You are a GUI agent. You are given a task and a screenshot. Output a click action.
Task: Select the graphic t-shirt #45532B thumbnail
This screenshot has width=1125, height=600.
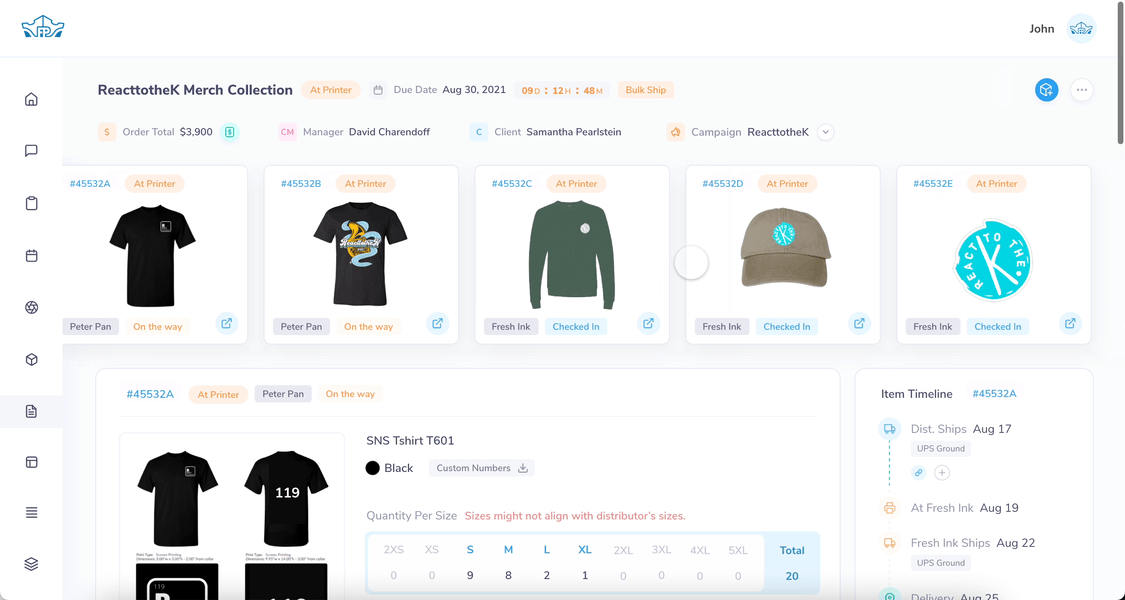tap(361, 253)
